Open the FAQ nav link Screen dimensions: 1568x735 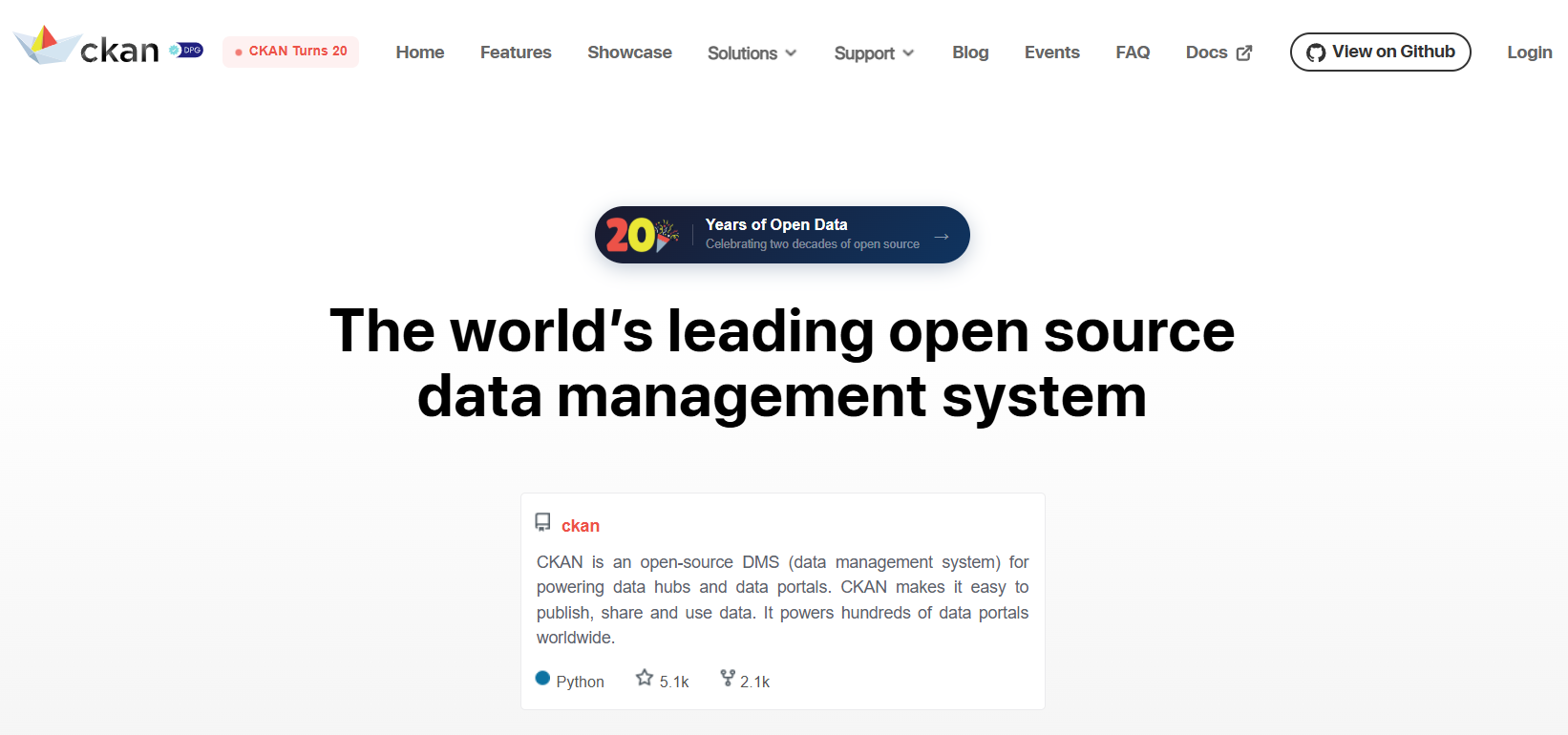1133,52
